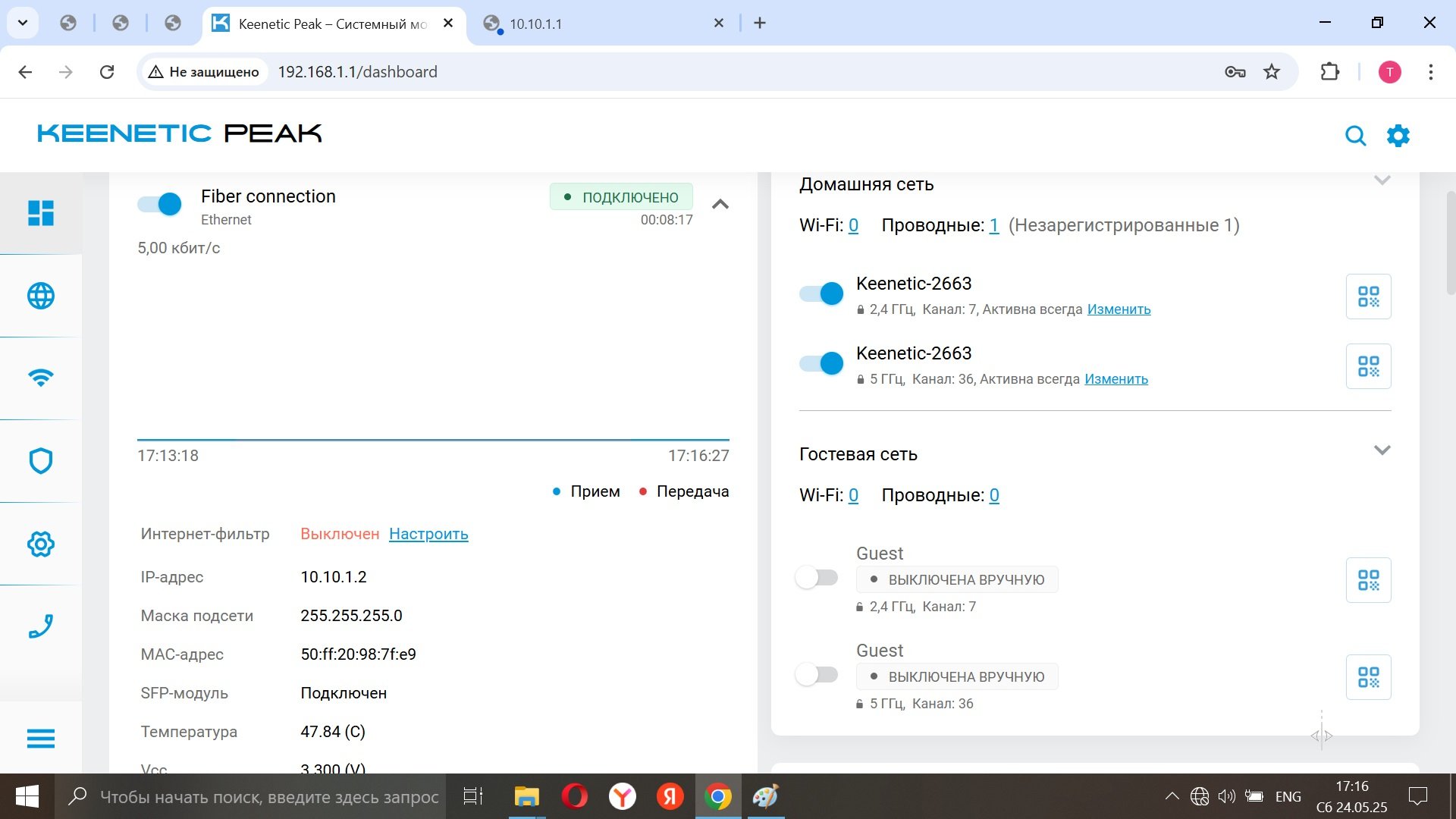Open the shield security sidebar icon
The image size is (1456, 819).
(41, 460)
